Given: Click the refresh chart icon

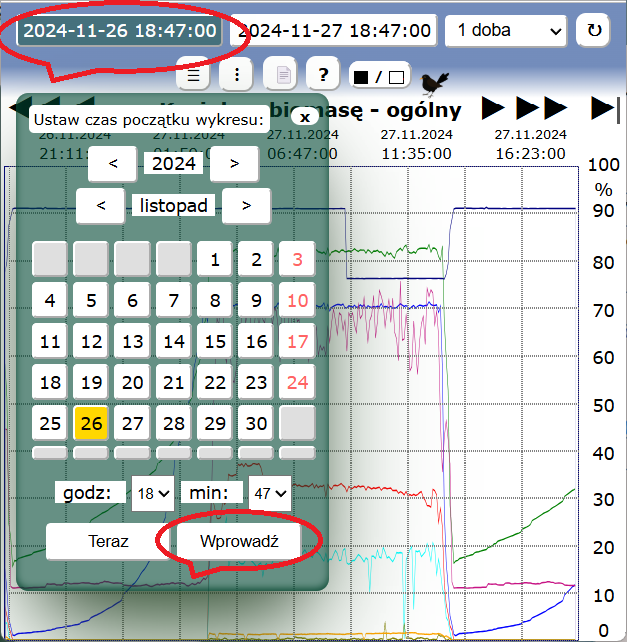Looking at the screenshot, I should [x=594, y=30].
